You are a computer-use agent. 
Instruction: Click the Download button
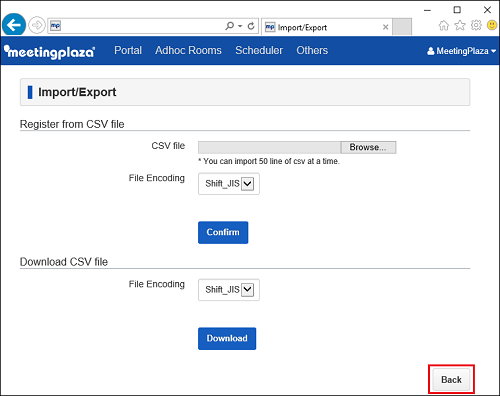[x=227, y=338]
